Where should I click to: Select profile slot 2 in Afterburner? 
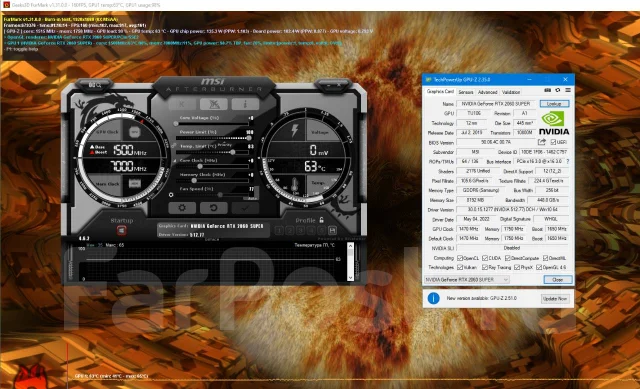(290, 231)
